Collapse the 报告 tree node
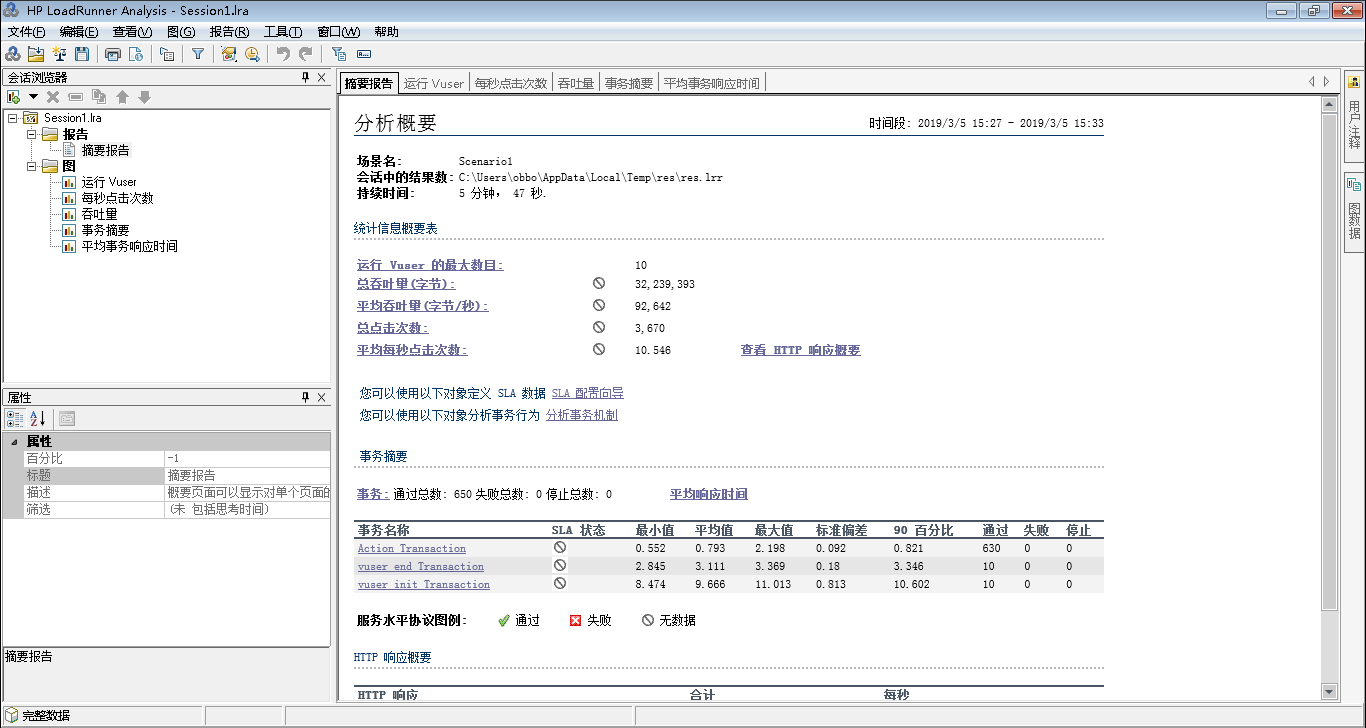The height and width of the screenshot is (728, 1366). click(x=31, y=134)
